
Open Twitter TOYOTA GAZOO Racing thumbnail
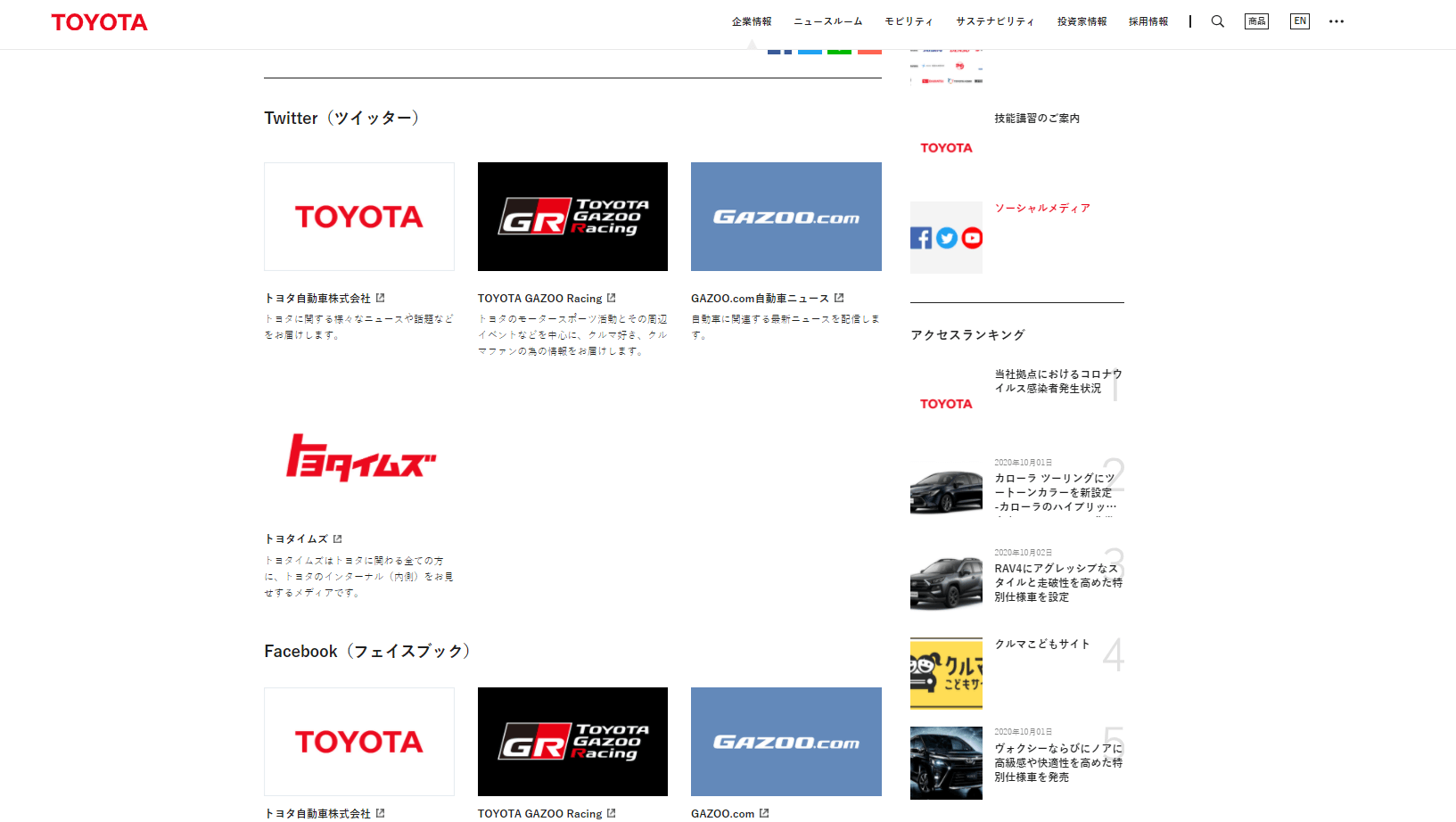(572, 217)
